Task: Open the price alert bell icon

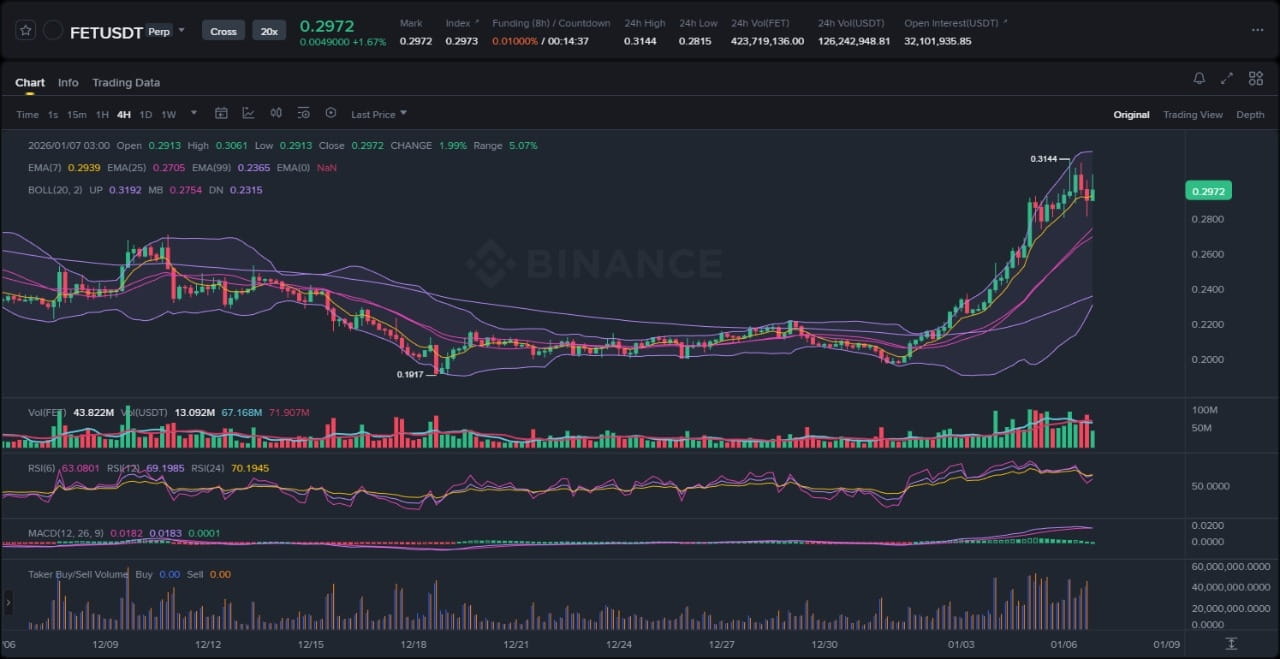Action: pos(1199,79)
